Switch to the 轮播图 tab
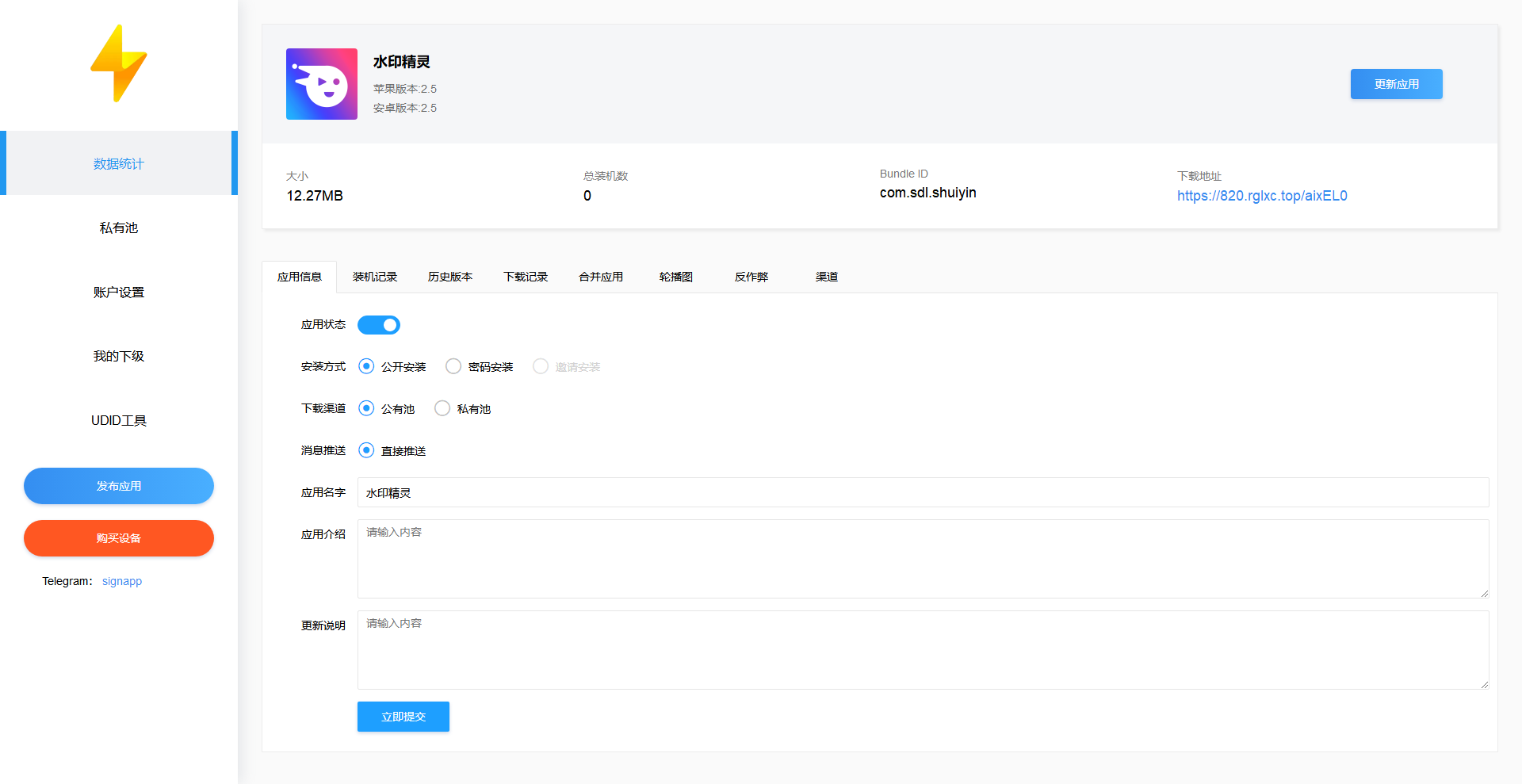 click(x=676, y=277)
